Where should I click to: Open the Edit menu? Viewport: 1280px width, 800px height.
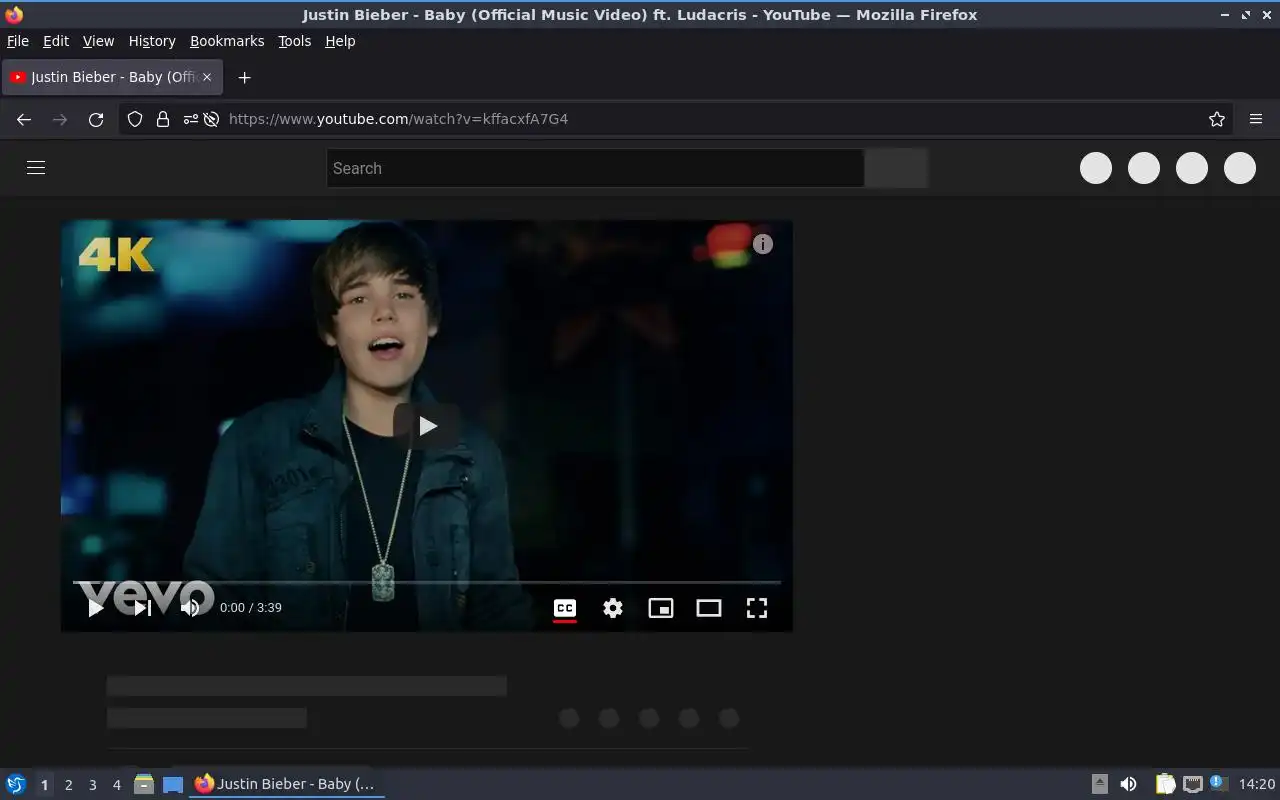pyautogui.click(x=56, y=41)
